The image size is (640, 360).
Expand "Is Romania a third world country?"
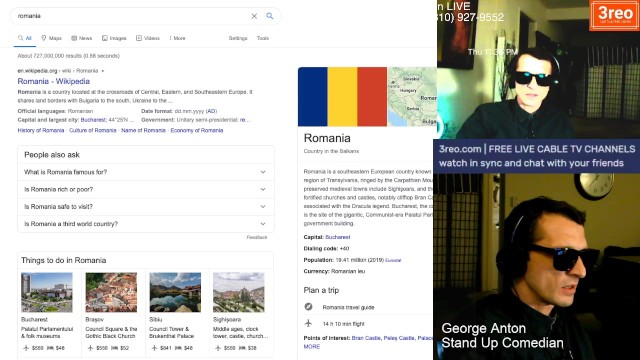pos(146,224)
